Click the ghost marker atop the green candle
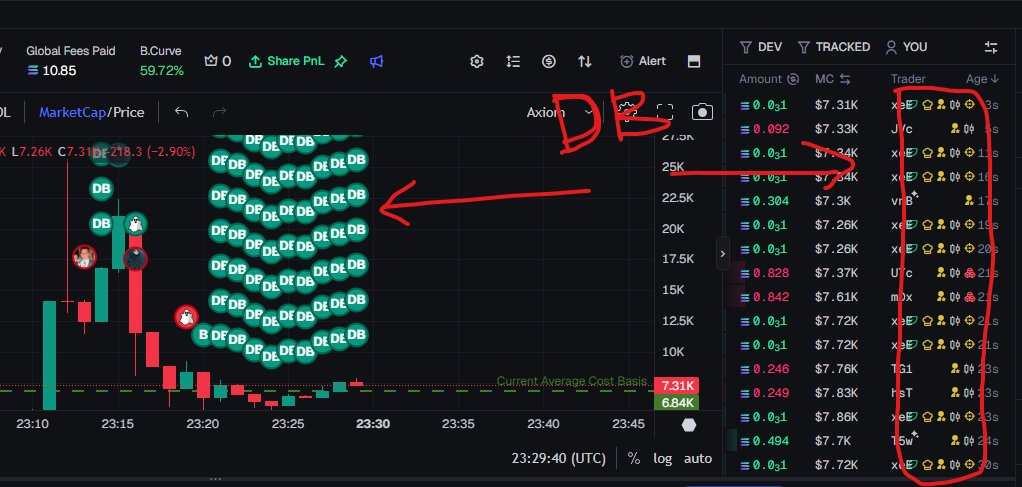 [135, 224]
